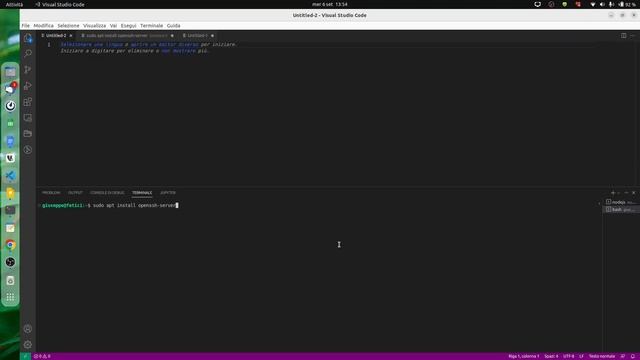The image size is (640, 360).
Task: Open battery status in top bar
Action: [627, 4]
